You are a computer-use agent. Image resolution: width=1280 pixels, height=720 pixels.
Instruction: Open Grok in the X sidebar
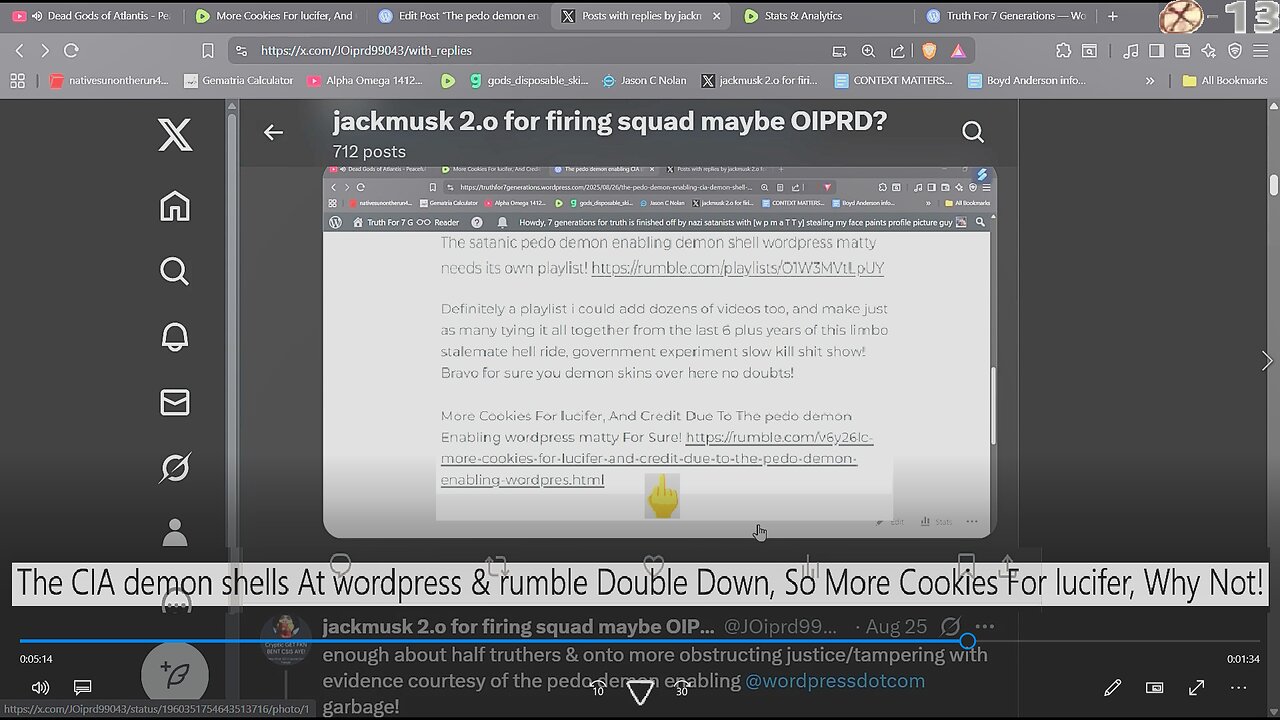click(x=175, y=468)
